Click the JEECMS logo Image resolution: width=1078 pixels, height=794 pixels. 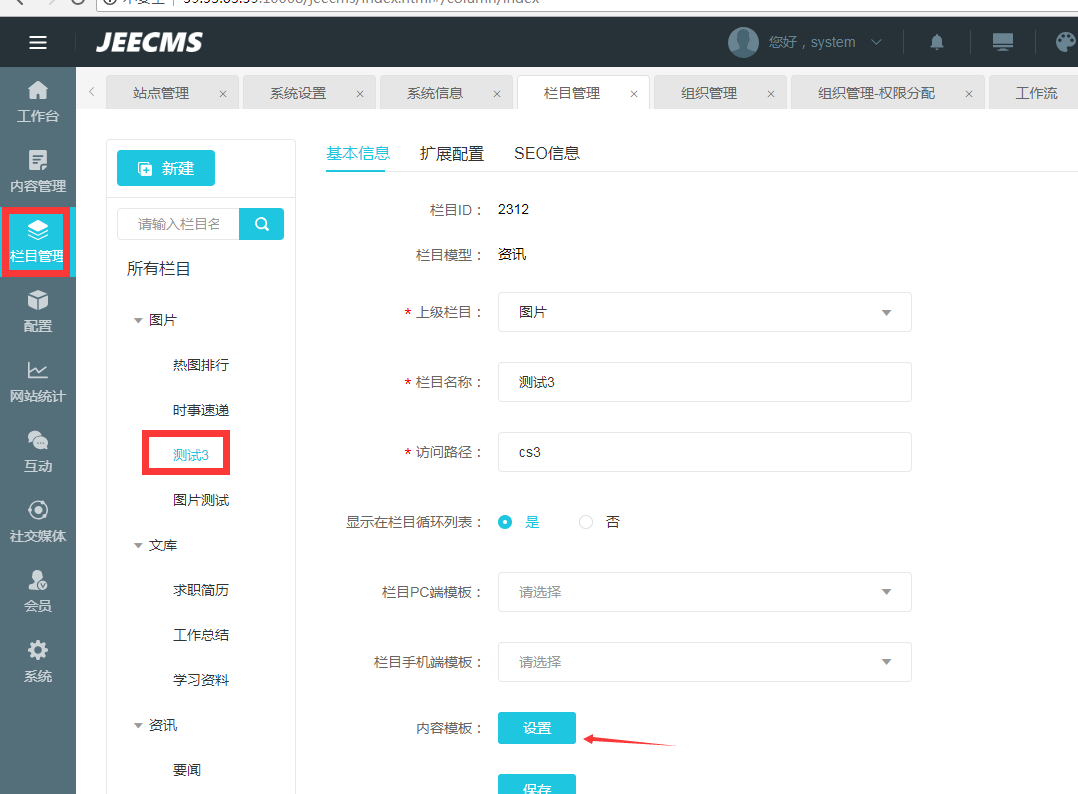[x=149, y=43]
